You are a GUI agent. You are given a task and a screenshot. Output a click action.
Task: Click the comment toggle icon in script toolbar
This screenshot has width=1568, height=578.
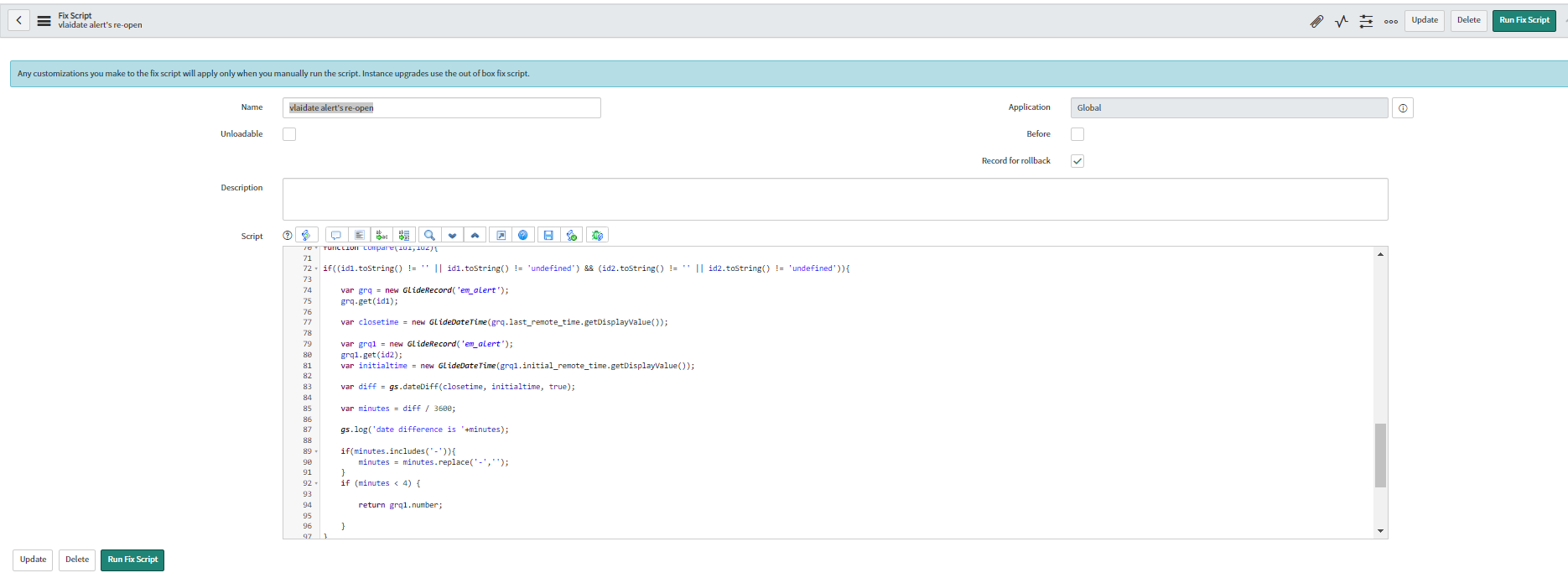click(335, 236)
